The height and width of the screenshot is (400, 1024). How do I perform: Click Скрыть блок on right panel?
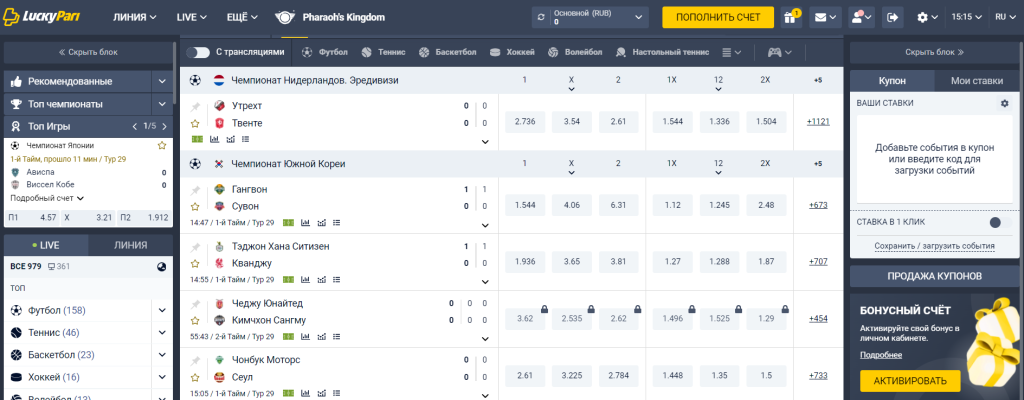click(934, 52)
